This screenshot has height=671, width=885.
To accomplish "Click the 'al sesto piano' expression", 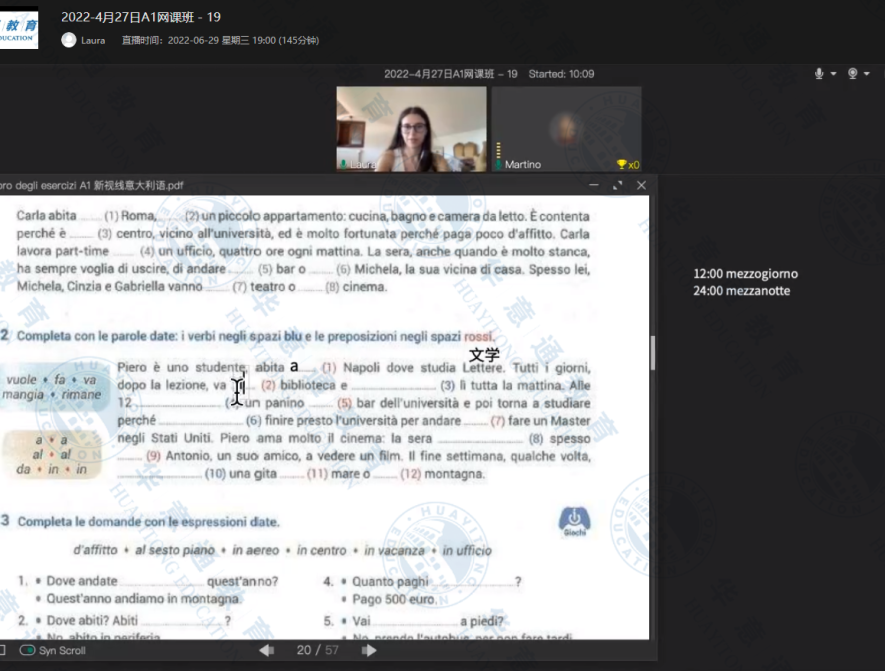I will pyautogui.click(x=175, y=550).
